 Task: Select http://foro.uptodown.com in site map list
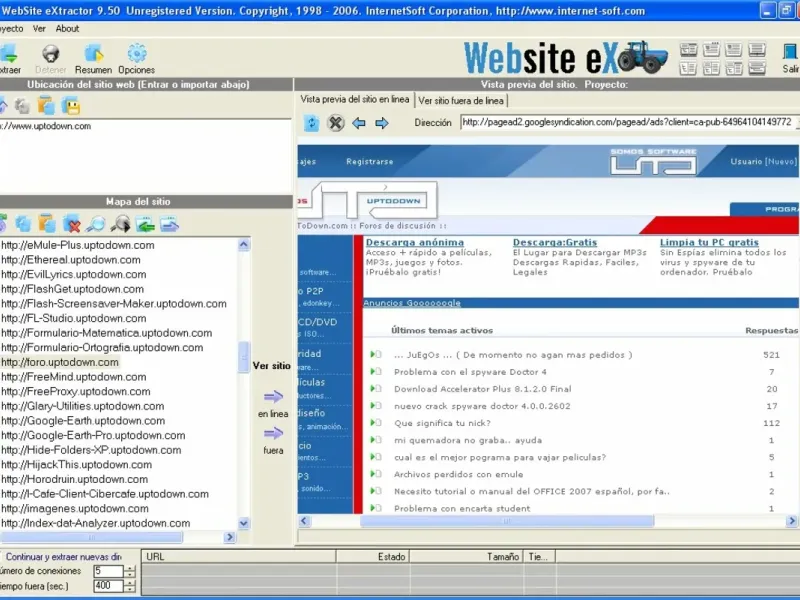point(60,362)
